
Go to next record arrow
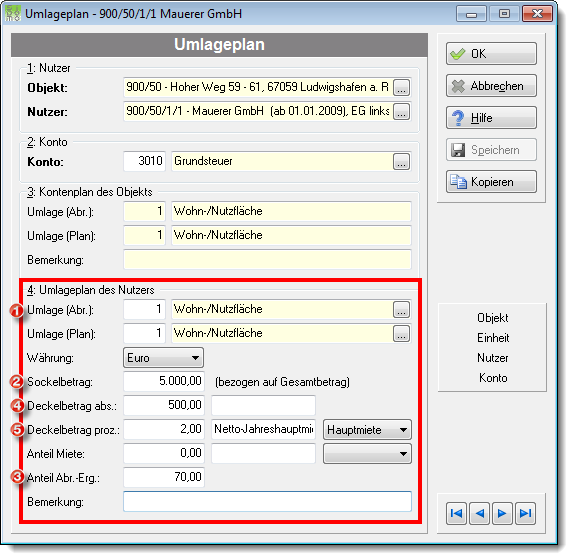(502, 514)
